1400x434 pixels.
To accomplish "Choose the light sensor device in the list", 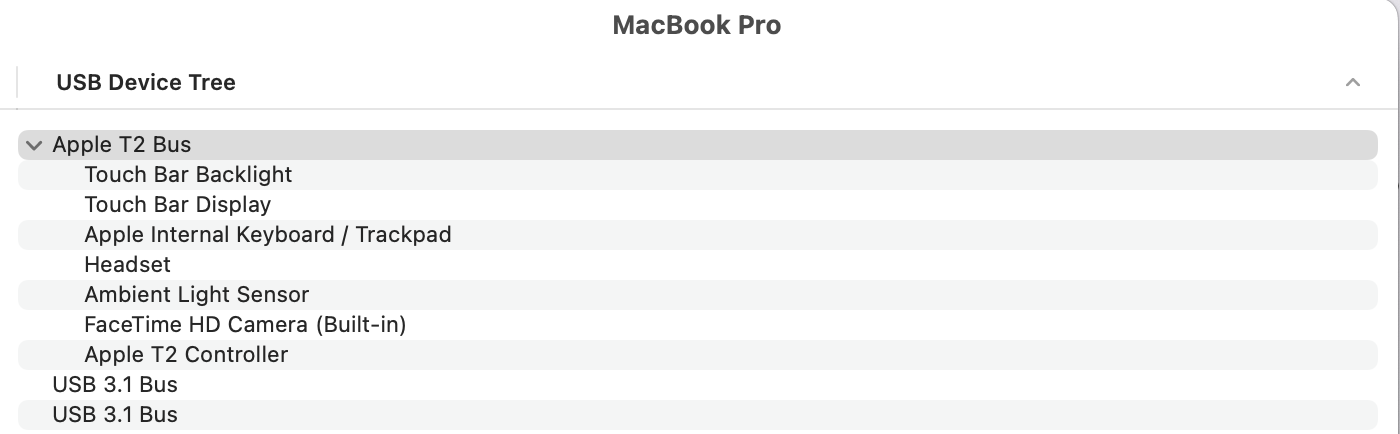I will coord(196,295).
